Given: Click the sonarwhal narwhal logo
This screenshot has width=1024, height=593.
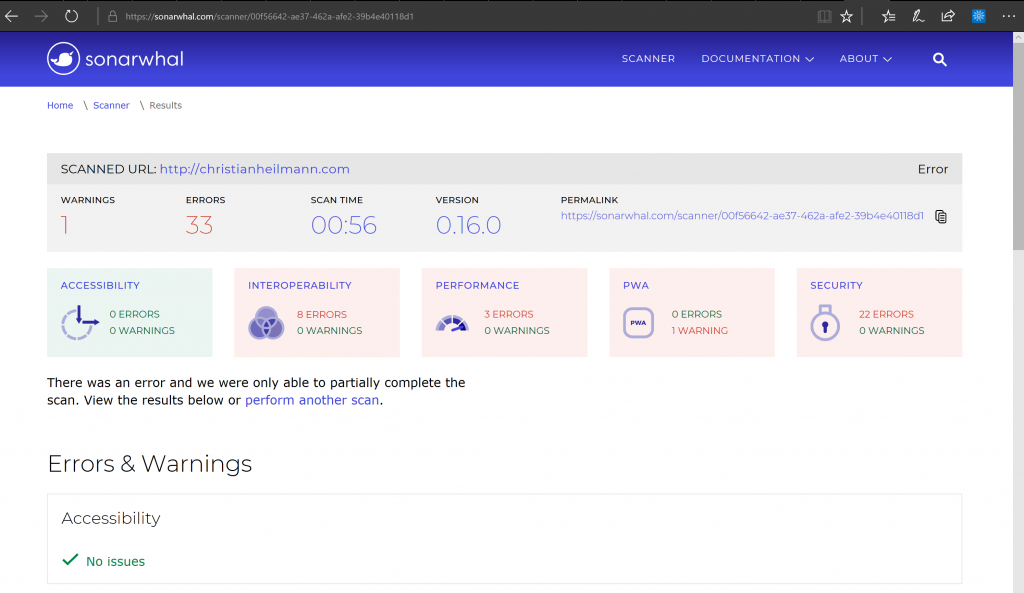Looking at the screenshot, I should [x=63, y=59].
